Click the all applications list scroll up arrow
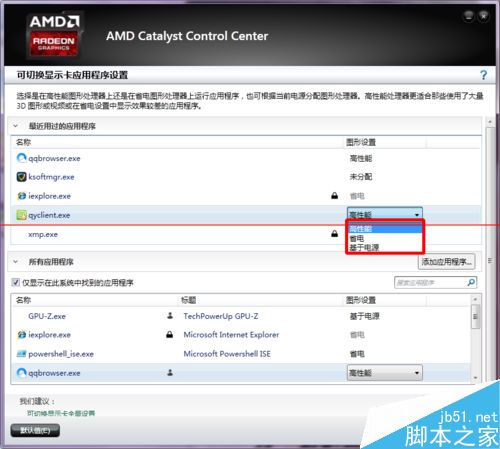 [x=475, y=299]
